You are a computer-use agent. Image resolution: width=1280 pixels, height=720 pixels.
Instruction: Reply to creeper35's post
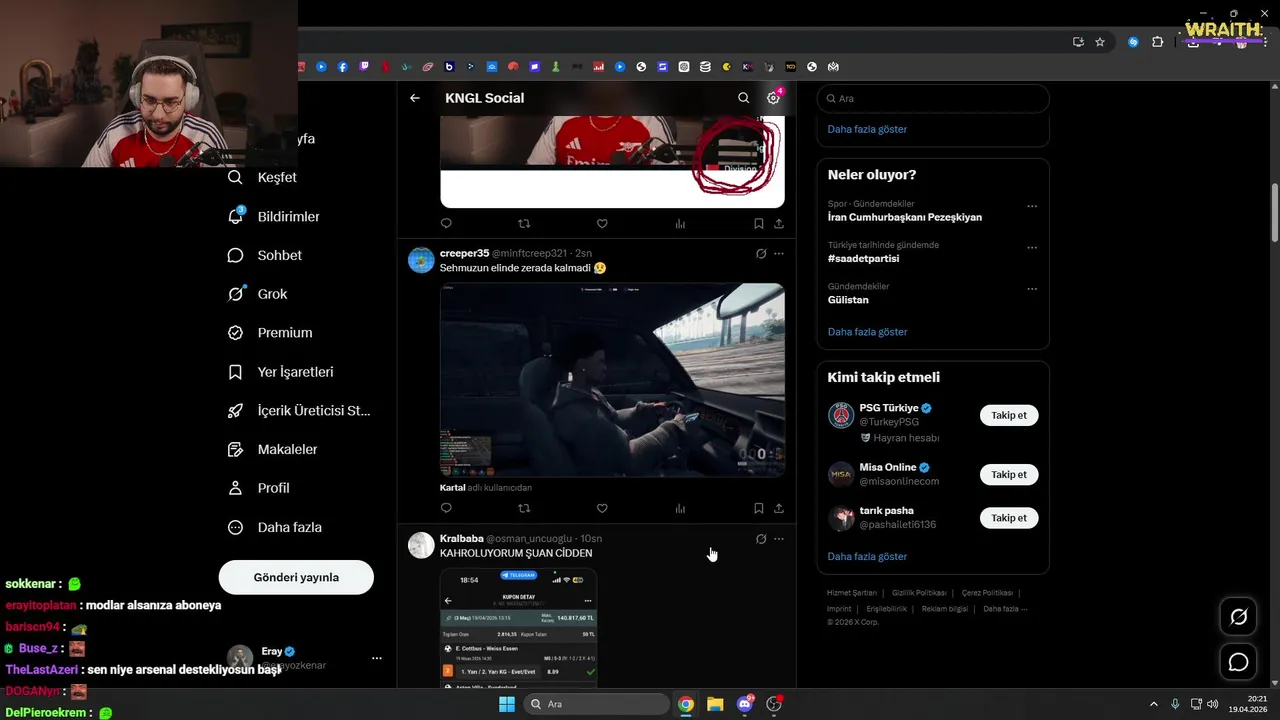446,508
